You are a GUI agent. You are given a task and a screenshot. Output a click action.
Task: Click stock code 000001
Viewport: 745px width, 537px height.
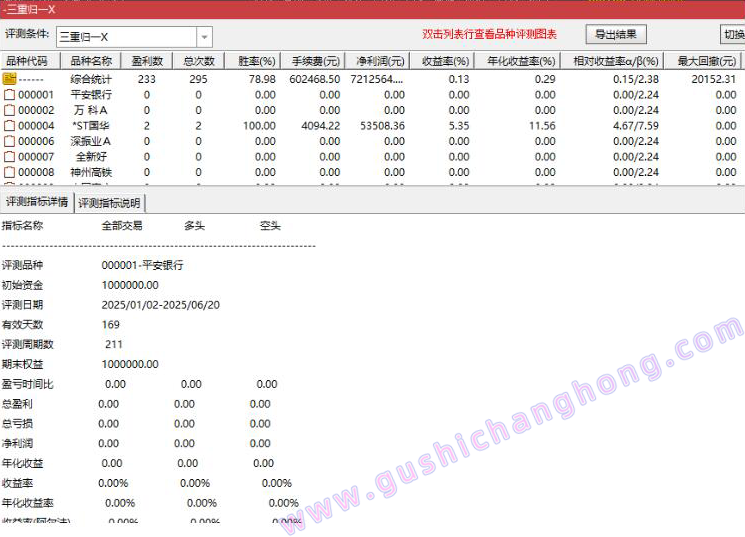coord(36,95)
